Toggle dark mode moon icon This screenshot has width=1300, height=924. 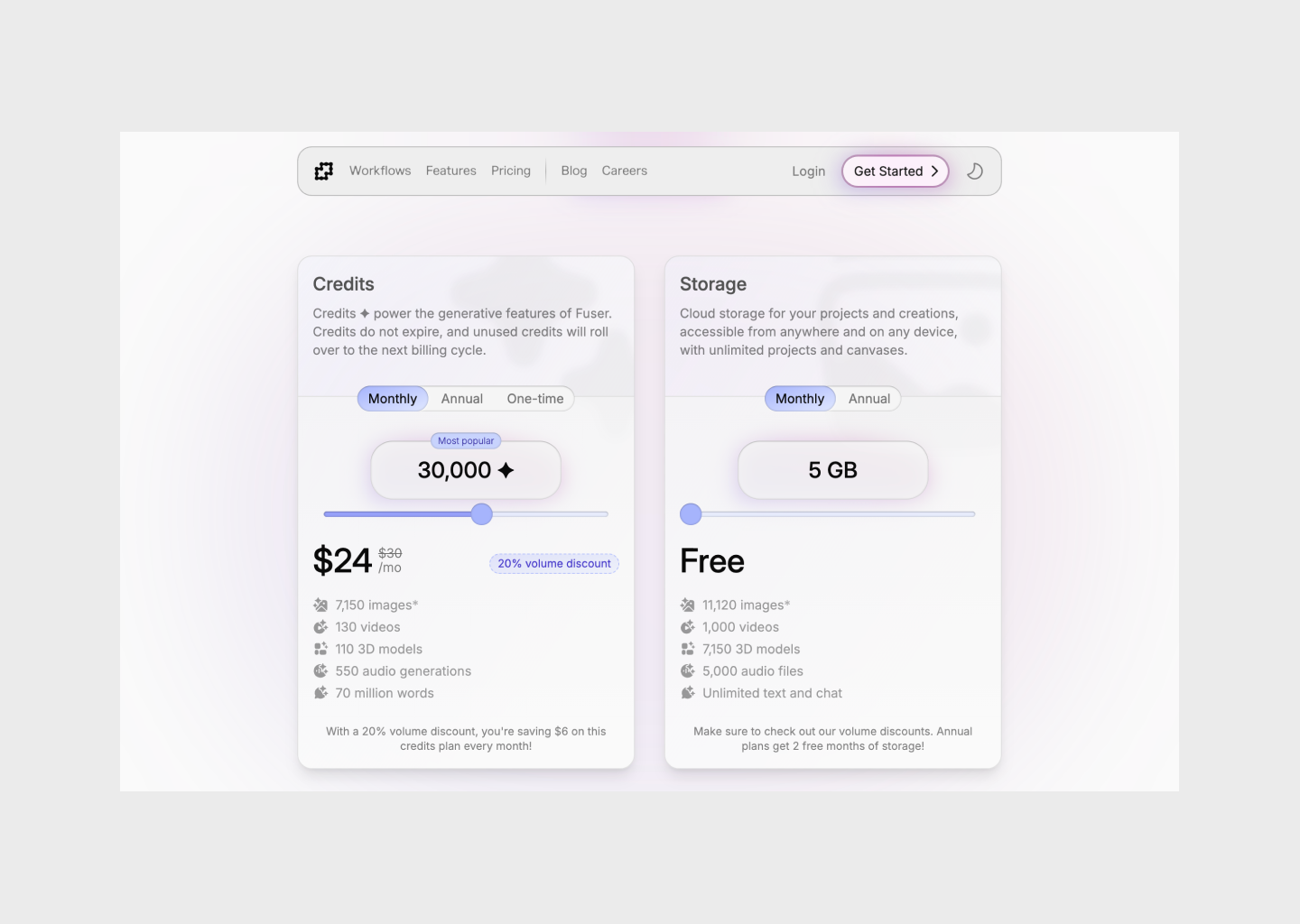tap(975, 171)
